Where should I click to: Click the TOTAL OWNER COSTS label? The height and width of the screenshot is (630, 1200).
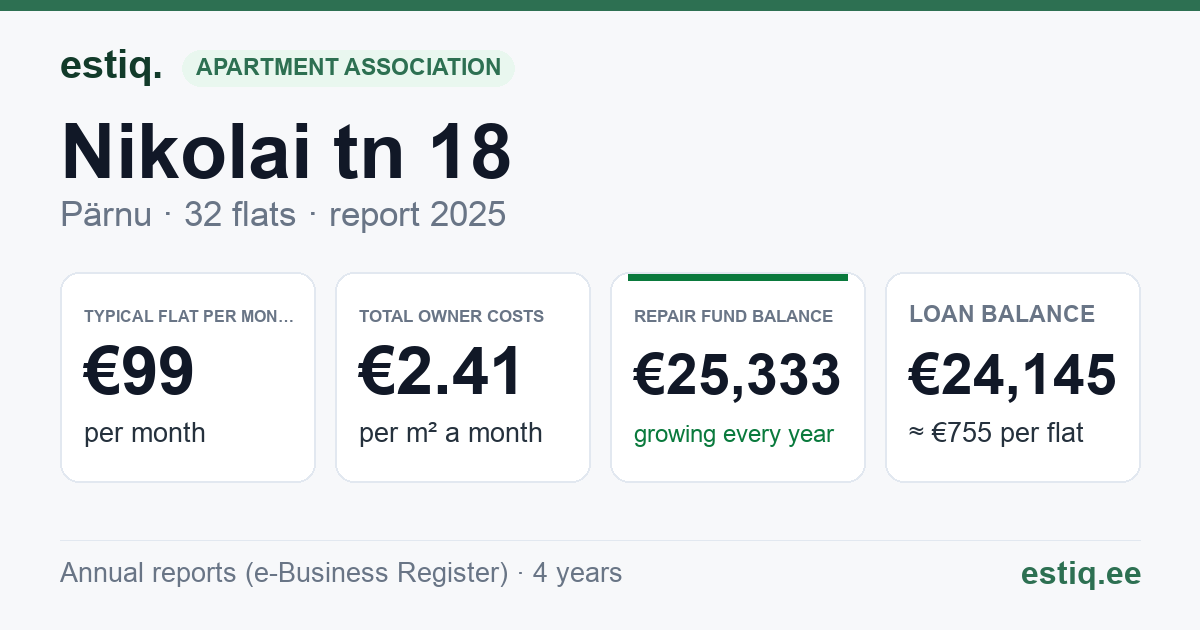[x=452, y=317]
